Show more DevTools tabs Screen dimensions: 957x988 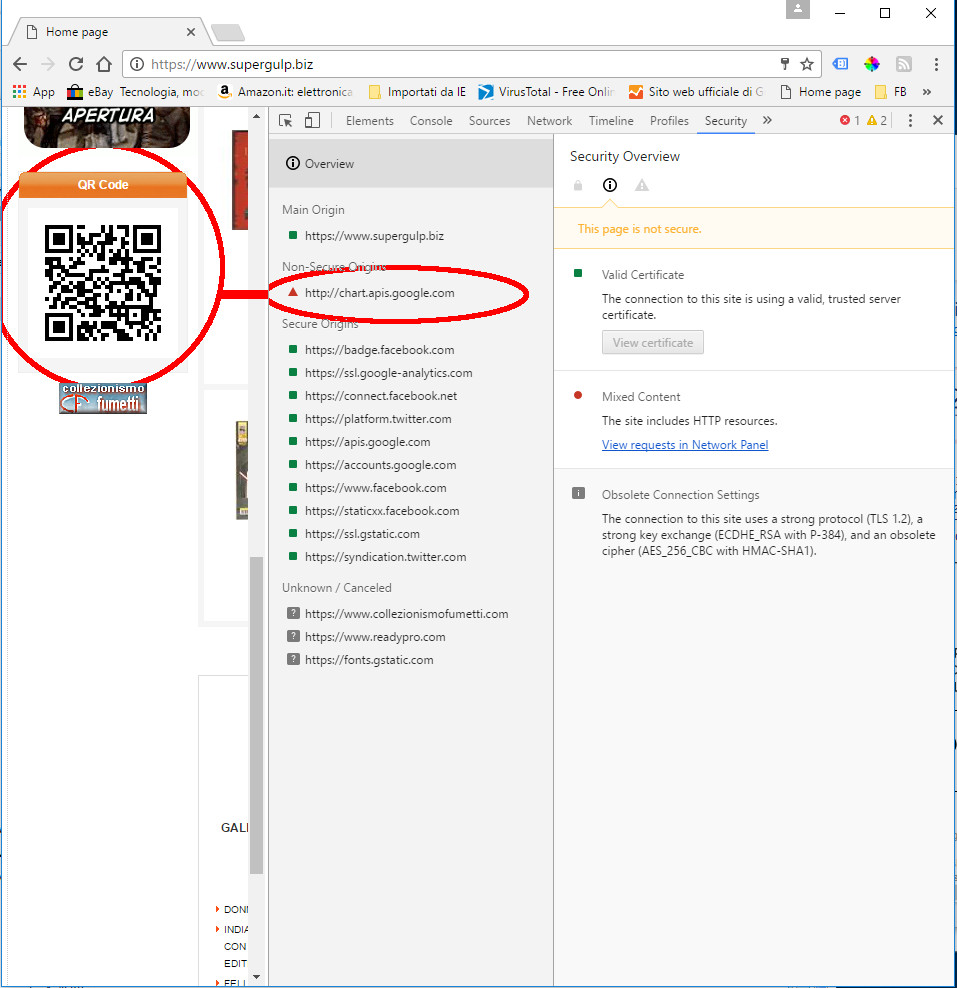(x=767, y=120)
